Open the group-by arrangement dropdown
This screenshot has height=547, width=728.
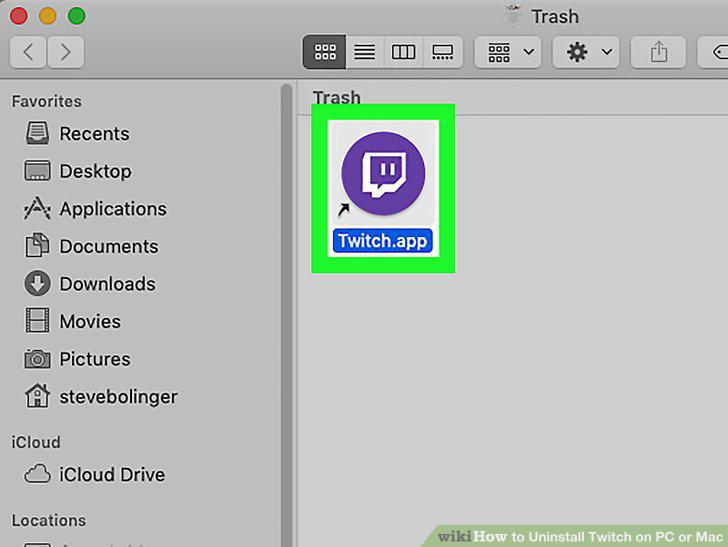(507, 52)
